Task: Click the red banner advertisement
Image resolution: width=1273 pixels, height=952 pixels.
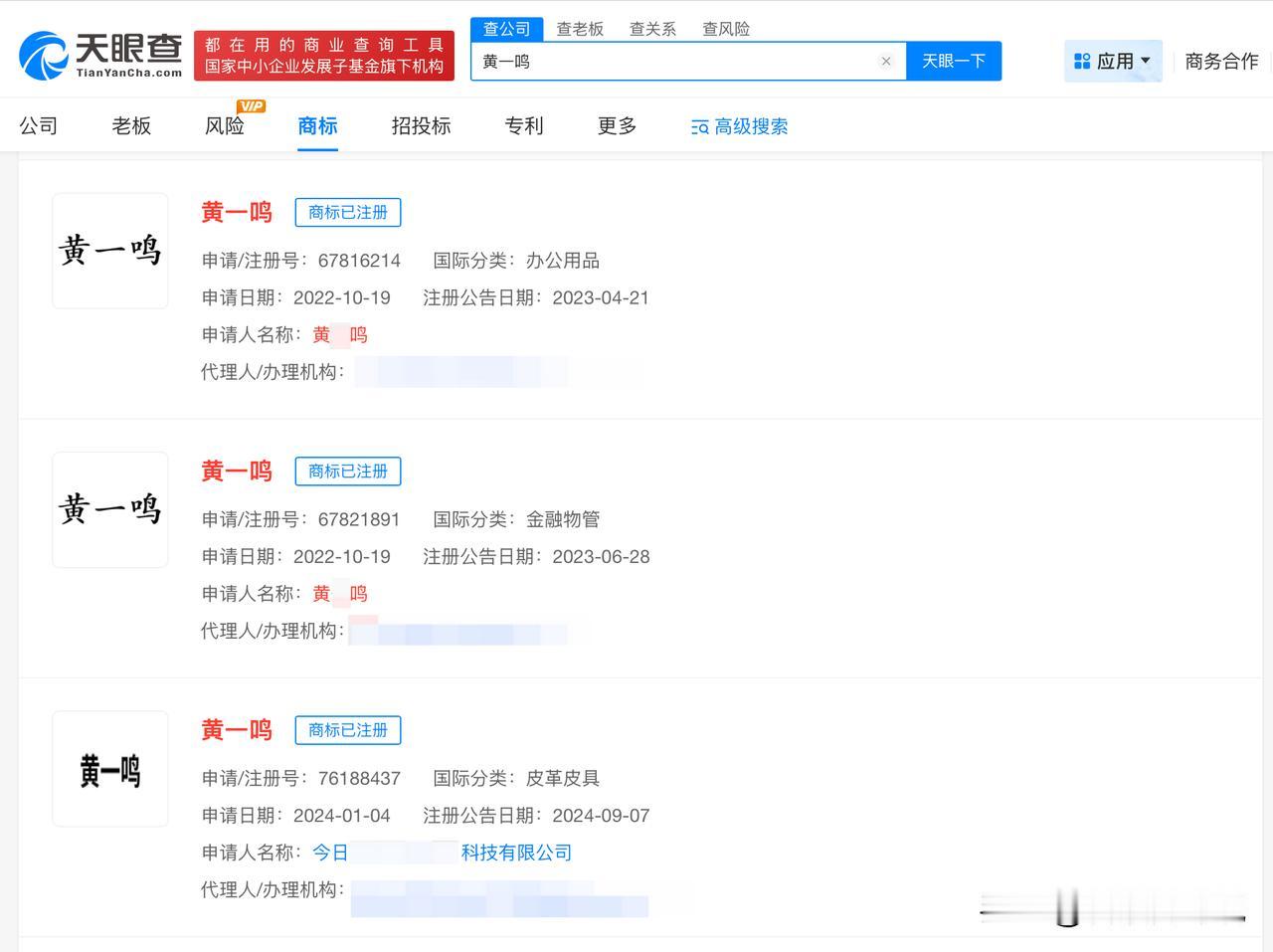Action: point(324,56)
